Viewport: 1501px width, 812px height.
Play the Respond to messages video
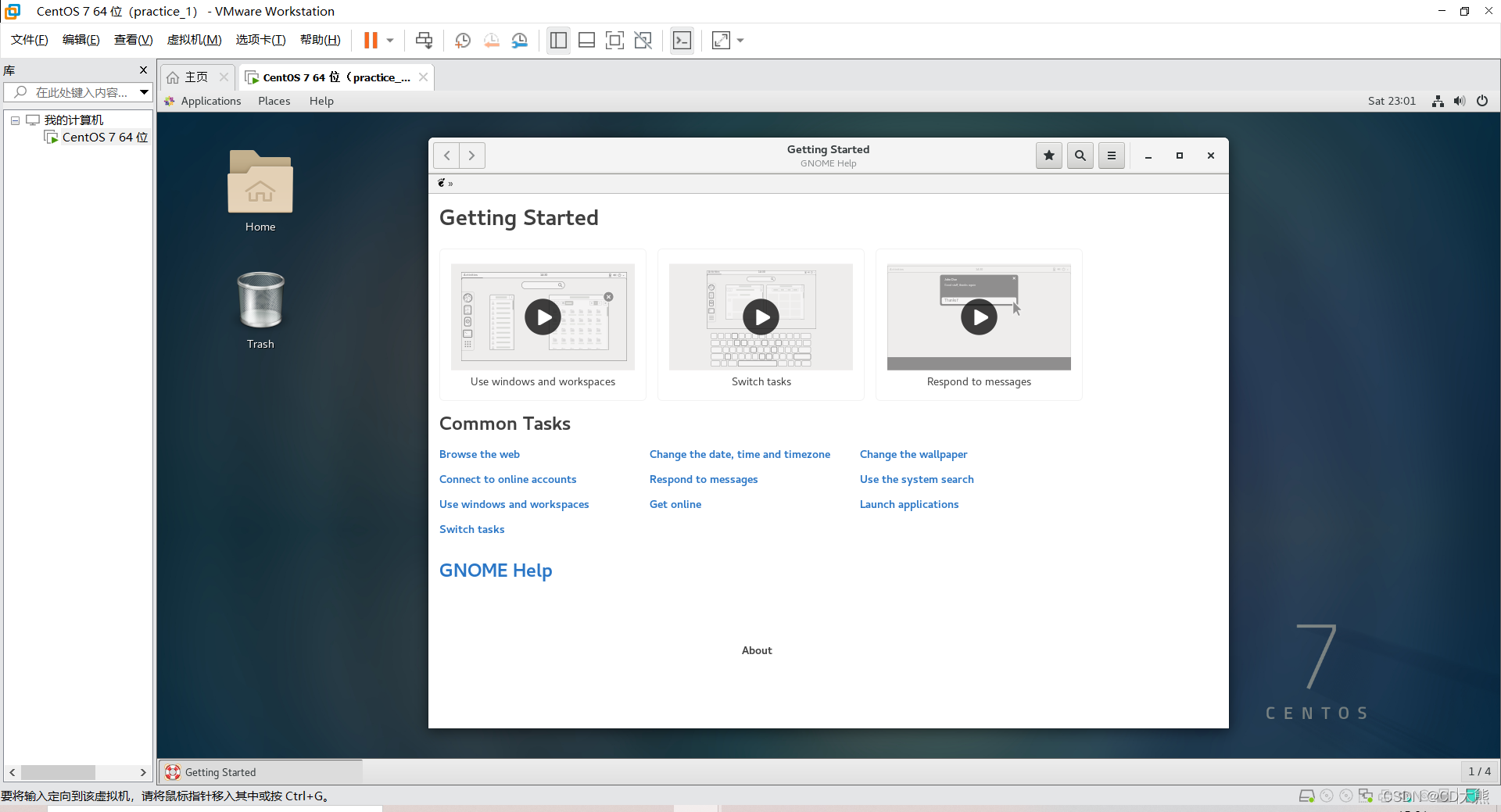coord(979,317)
